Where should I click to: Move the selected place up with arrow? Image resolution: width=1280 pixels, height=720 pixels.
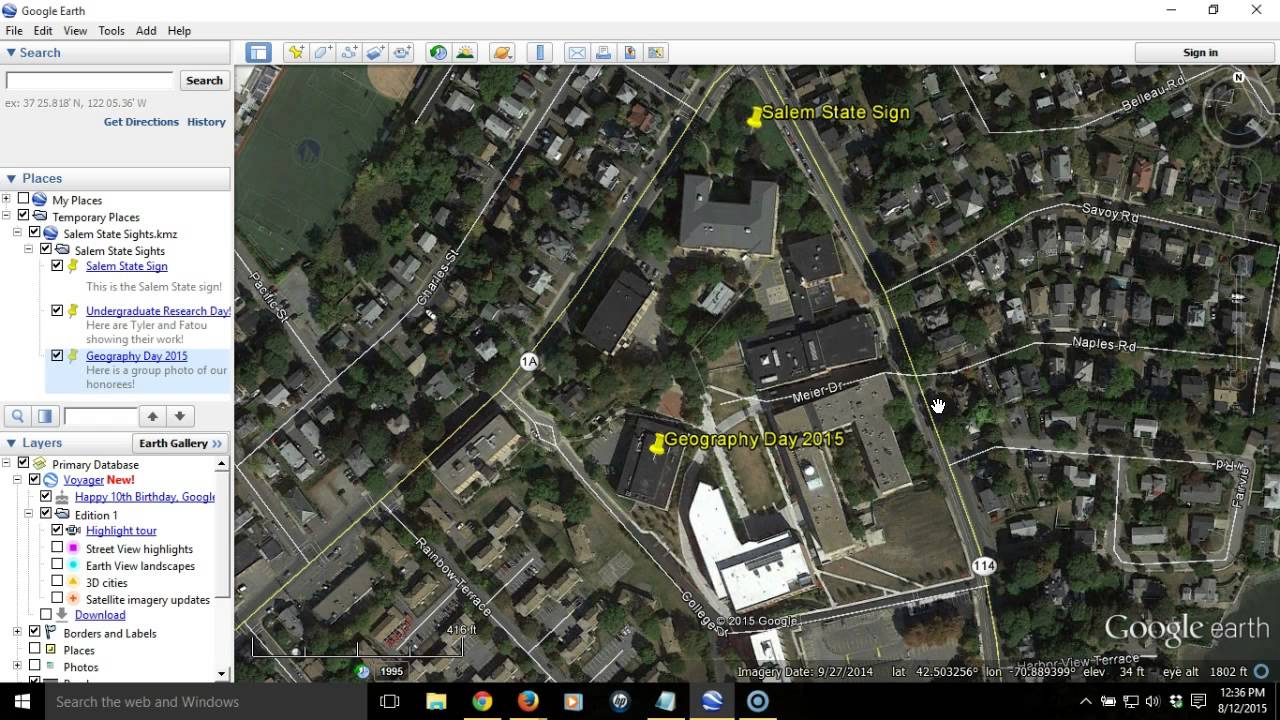[x=152, y=416]
